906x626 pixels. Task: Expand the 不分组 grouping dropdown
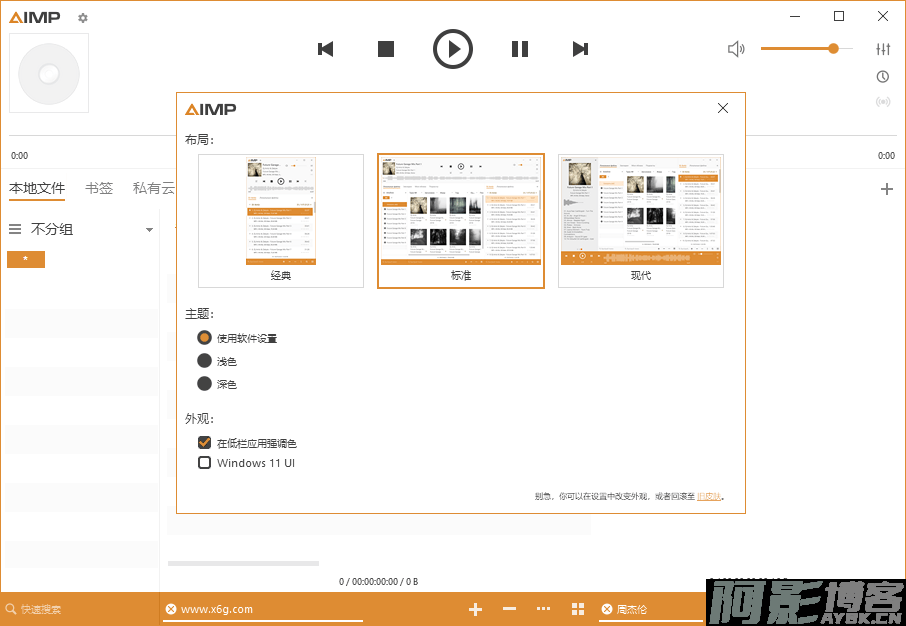[149, 230]
